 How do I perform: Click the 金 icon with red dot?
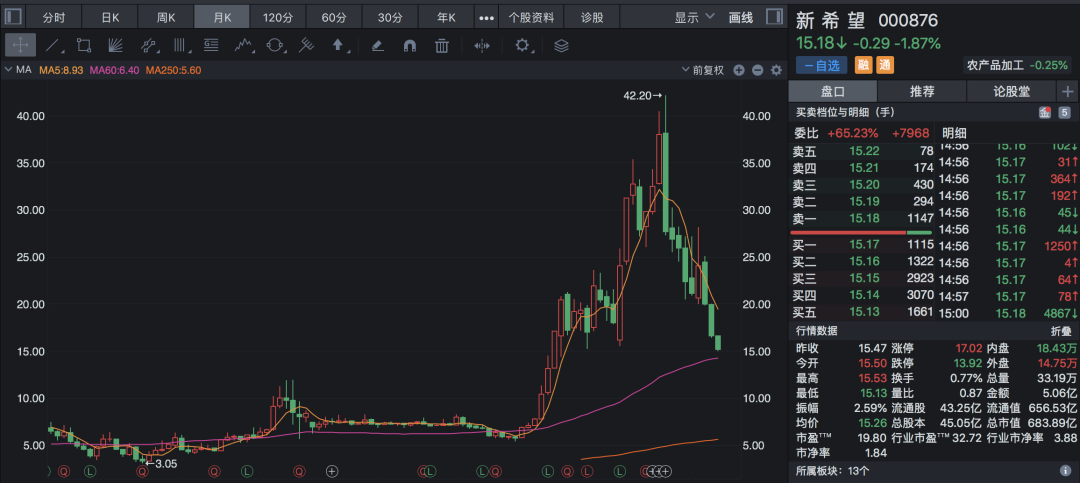tap(1045, 113)
